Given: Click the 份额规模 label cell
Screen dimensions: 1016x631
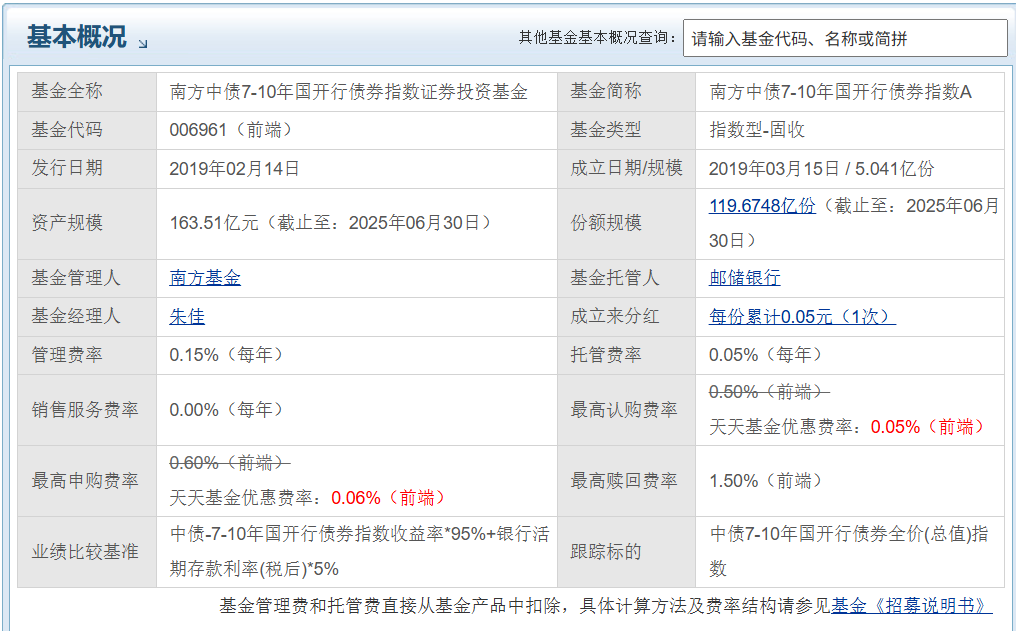Looking at the screenshot, I should (x=627, y=224).
